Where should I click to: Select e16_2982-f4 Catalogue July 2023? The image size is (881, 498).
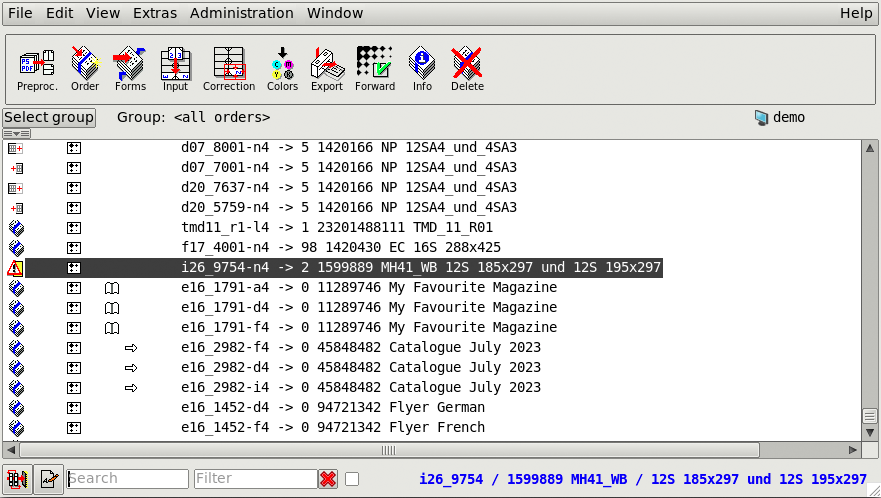(361, 347)
